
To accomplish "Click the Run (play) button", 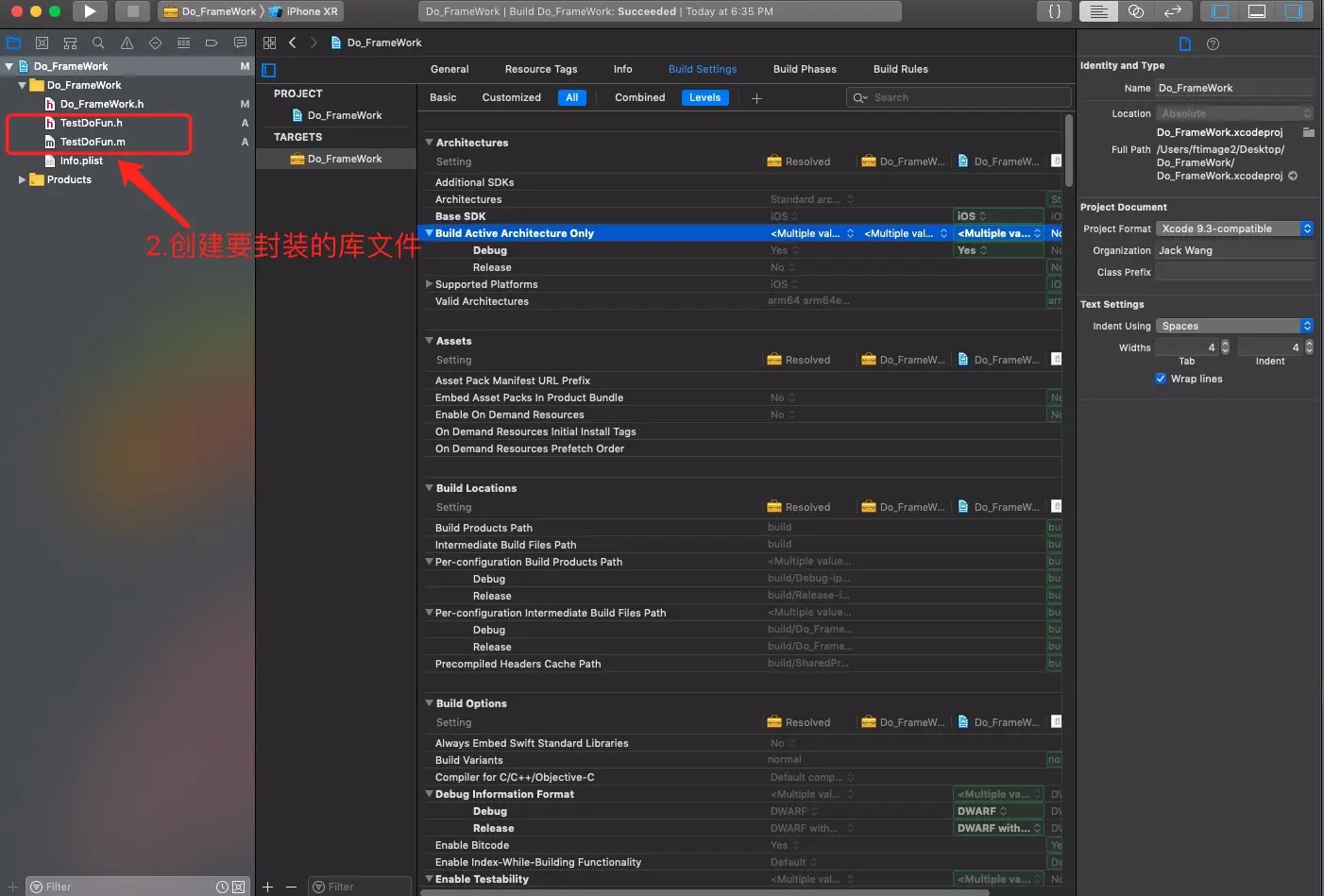I will pos(90,11).
